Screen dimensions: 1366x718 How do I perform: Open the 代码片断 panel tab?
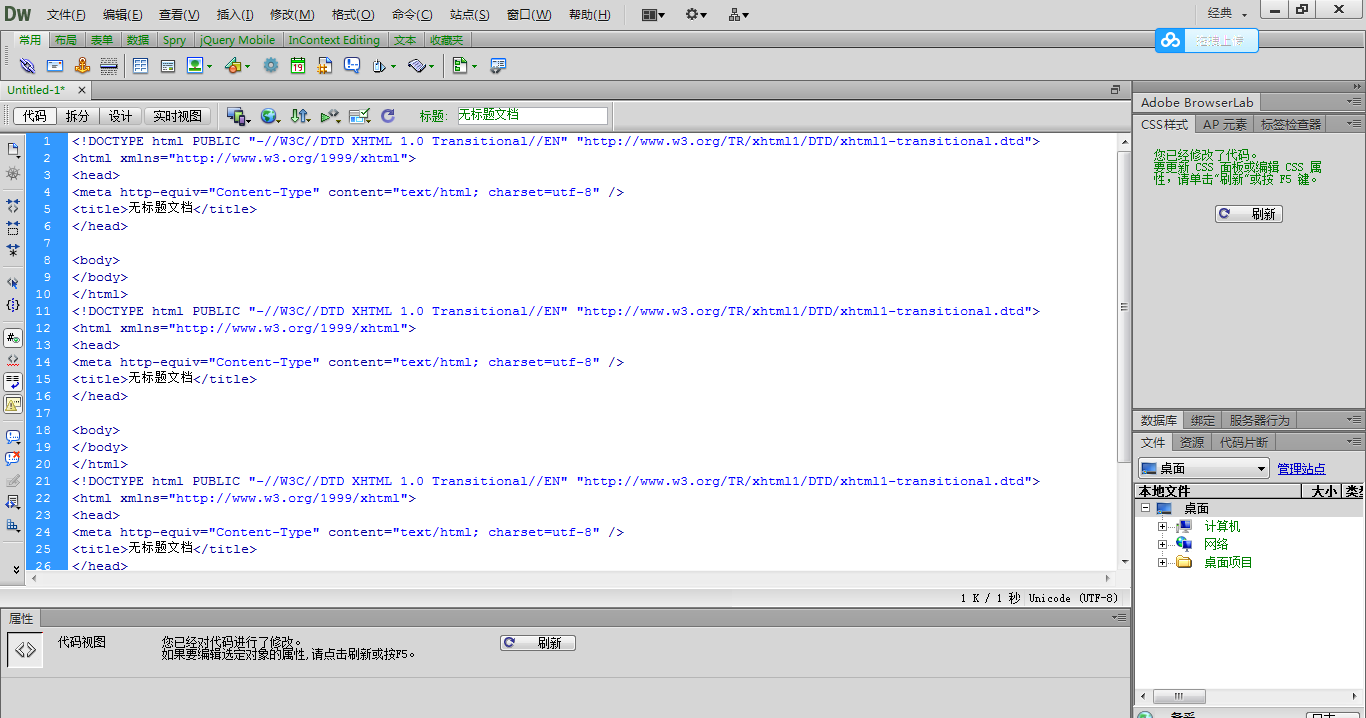point(1243,442)
